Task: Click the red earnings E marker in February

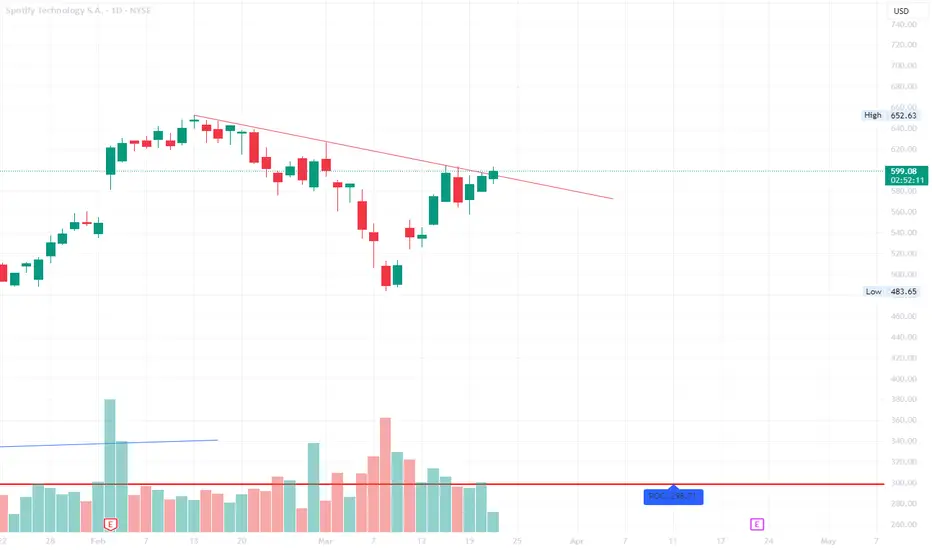Action: click(110, 524)
